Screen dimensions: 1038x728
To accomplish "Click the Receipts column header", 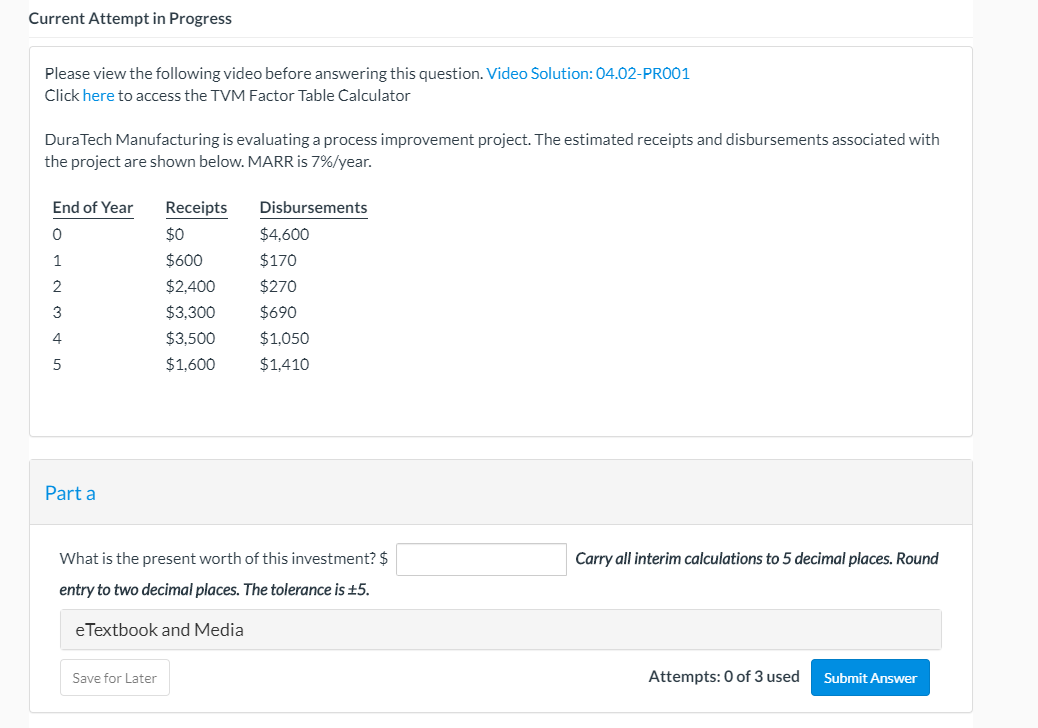I will click(x=196, y=207).
